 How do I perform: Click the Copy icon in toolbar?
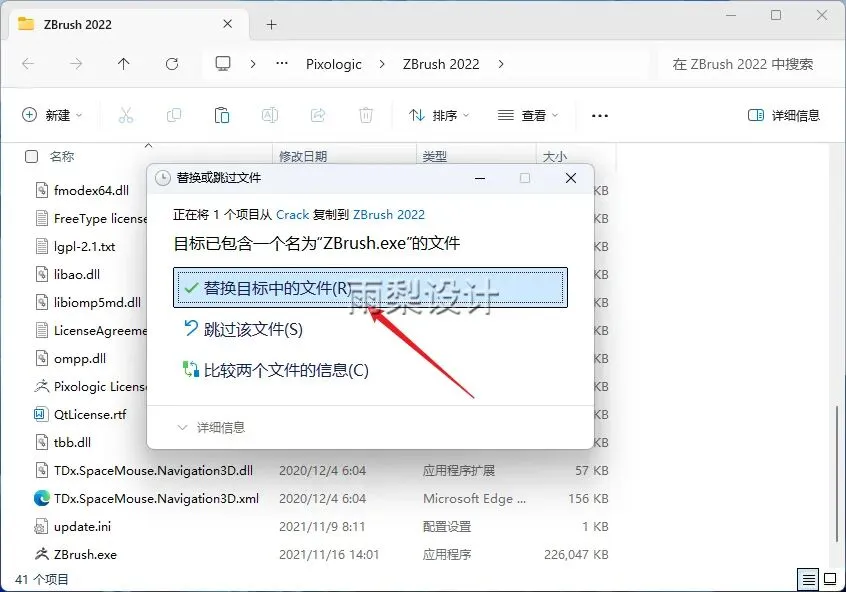point(174,115)
